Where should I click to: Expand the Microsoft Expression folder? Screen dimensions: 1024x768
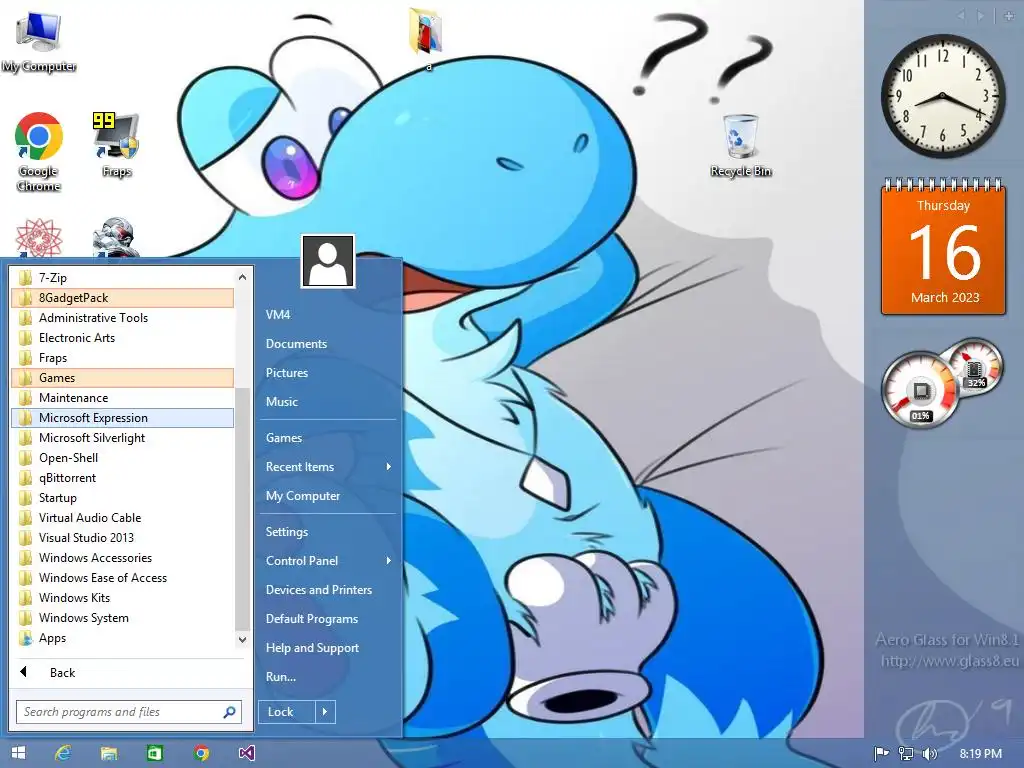click(x=122, y=418)
